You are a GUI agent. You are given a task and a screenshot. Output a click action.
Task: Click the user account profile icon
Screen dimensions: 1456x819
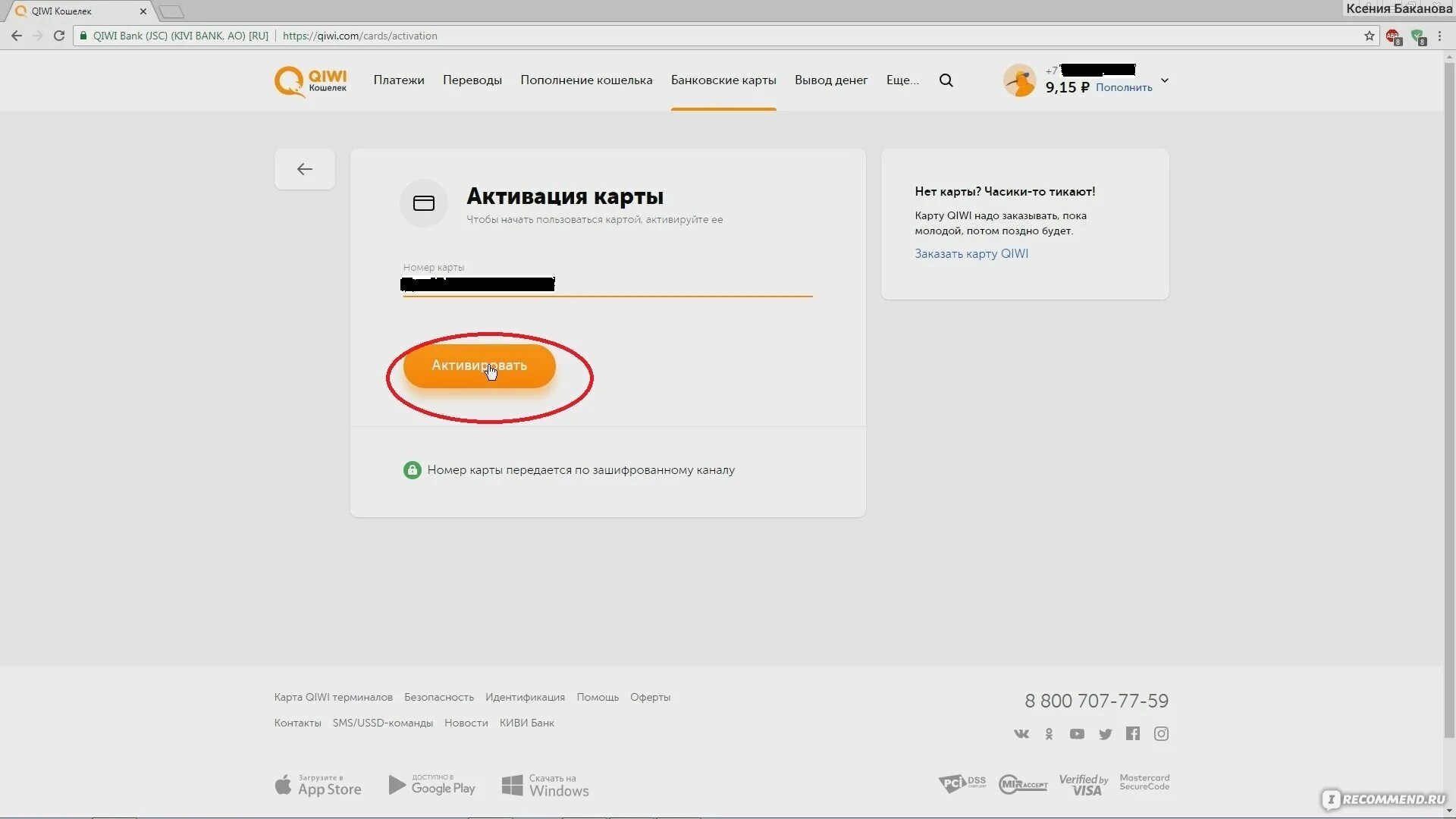[x=1018, y=80]
